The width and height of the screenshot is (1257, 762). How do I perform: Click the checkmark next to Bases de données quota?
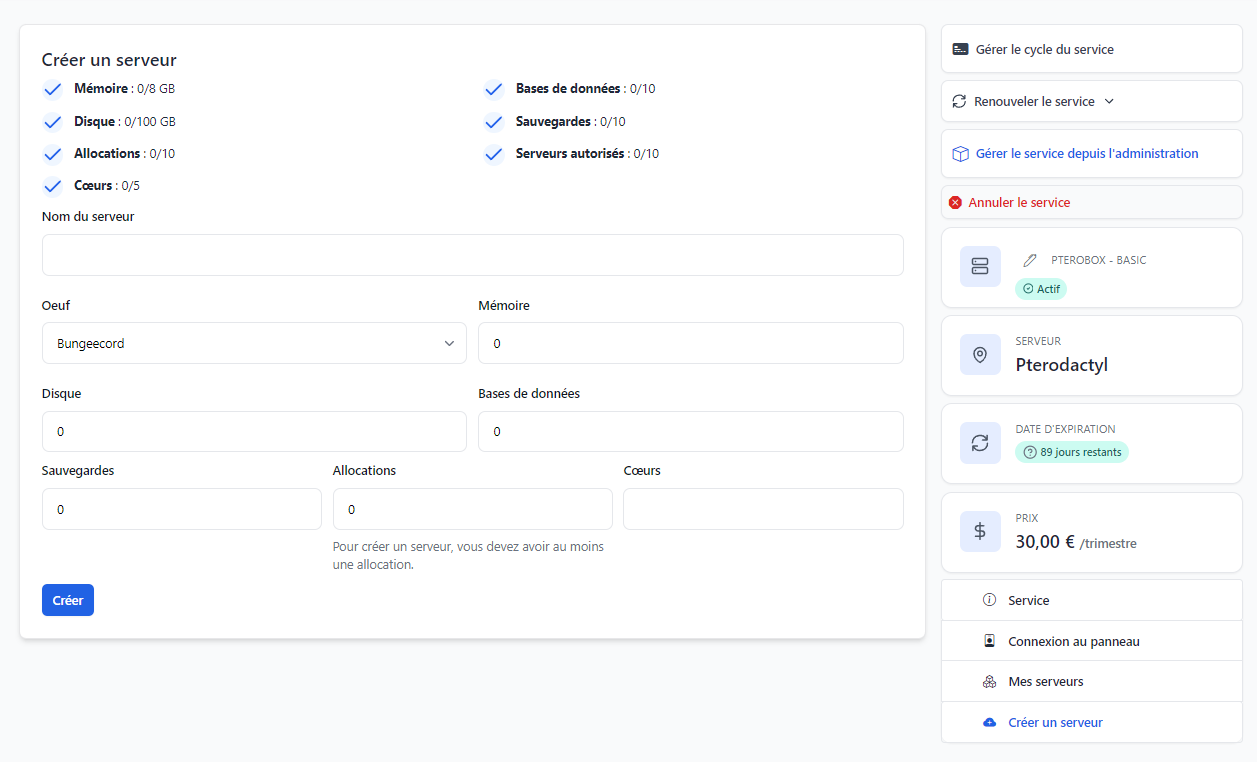(x=494, y=90)
